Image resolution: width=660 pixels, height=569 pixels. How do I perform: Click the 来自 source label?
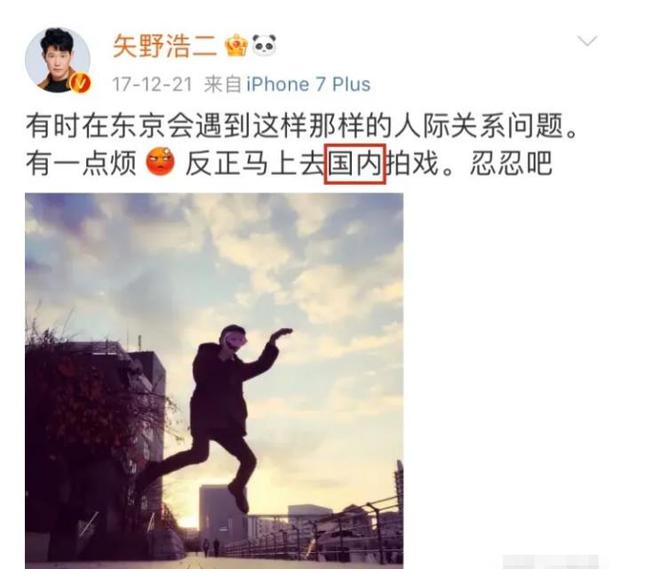[222, 85]
